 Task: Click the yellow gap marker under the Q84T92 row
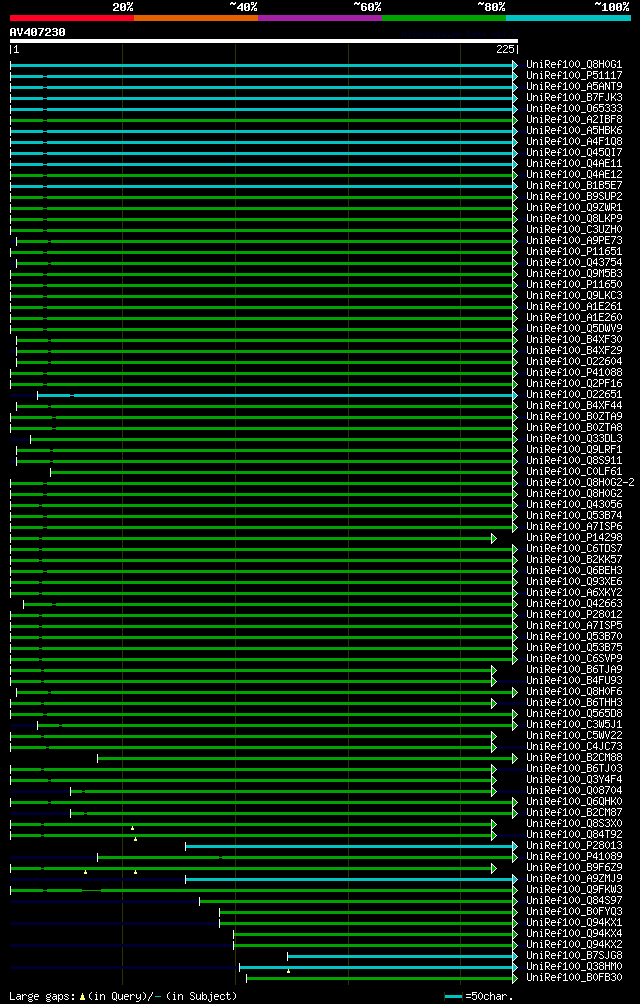pyautogui.click(x=135, y=839)
